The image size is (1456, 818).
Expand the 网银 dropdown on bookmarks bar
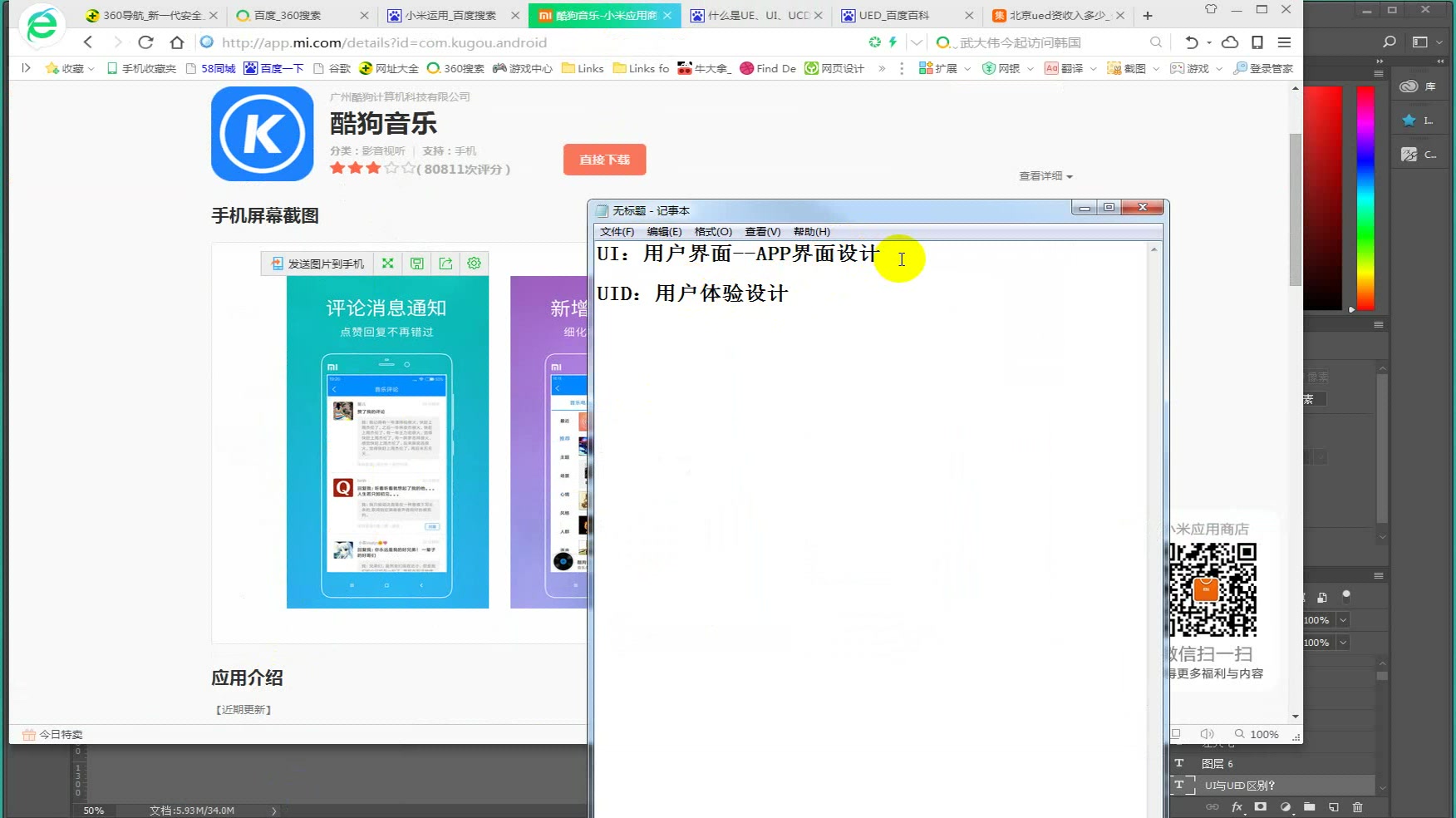click(1030, 69)
